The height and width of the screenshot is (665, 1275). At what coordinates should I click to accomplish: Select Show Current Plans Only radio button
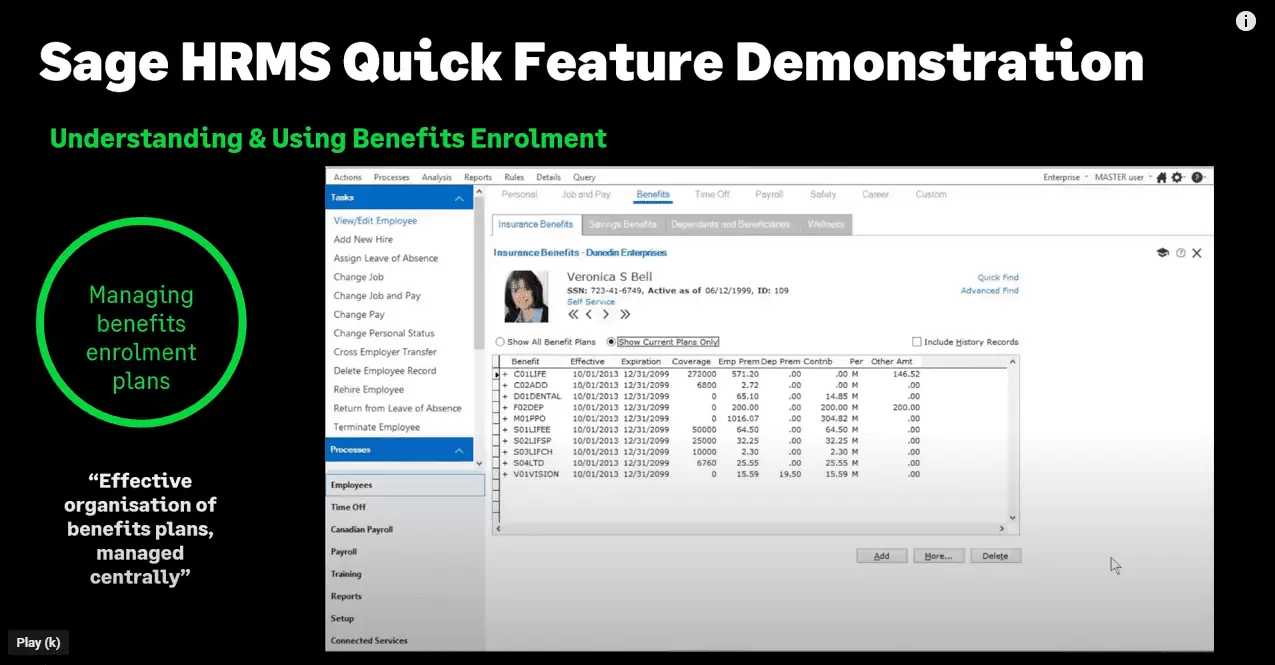pyautogui.click(x=612, y=342)
